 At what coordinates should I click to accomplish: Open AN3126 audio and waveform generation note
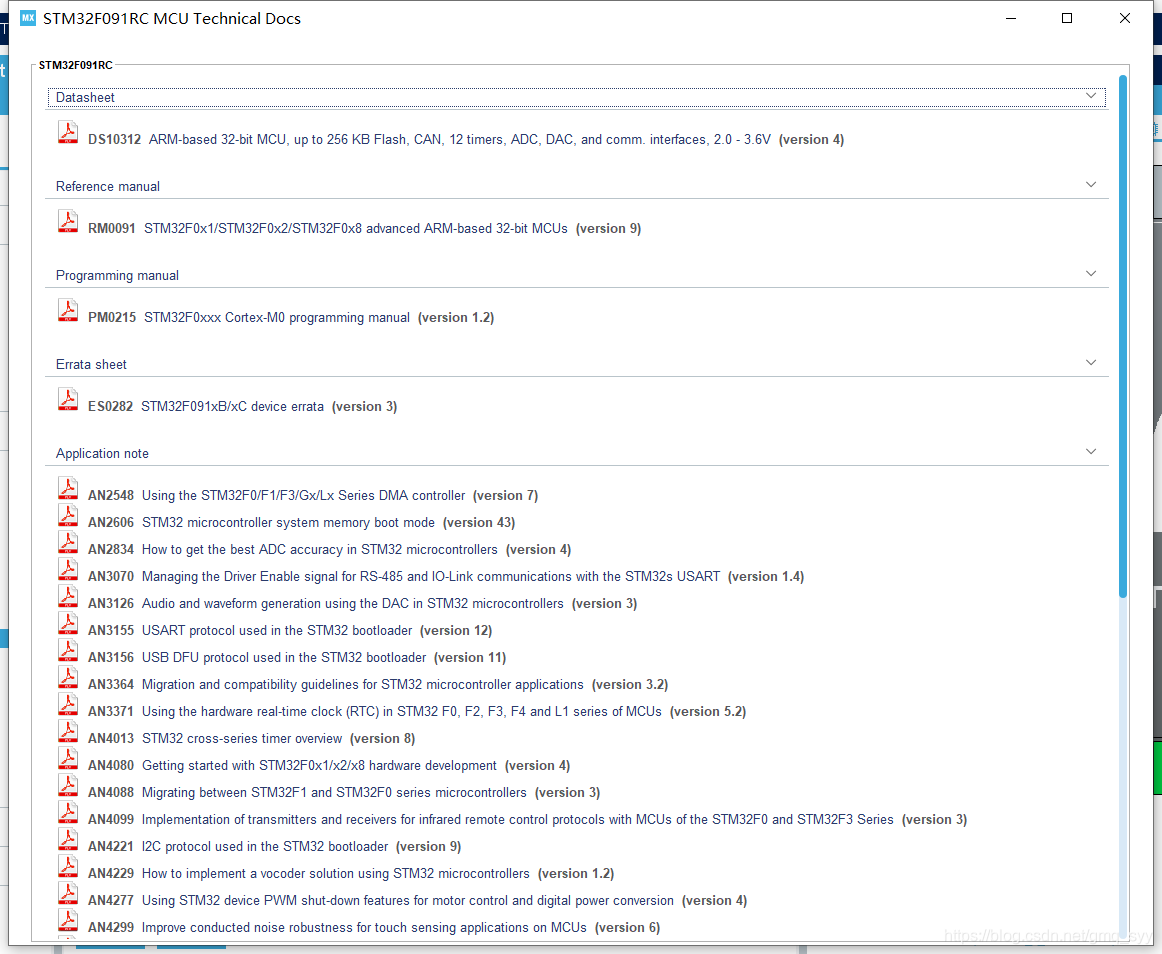[x=362, y=603]
